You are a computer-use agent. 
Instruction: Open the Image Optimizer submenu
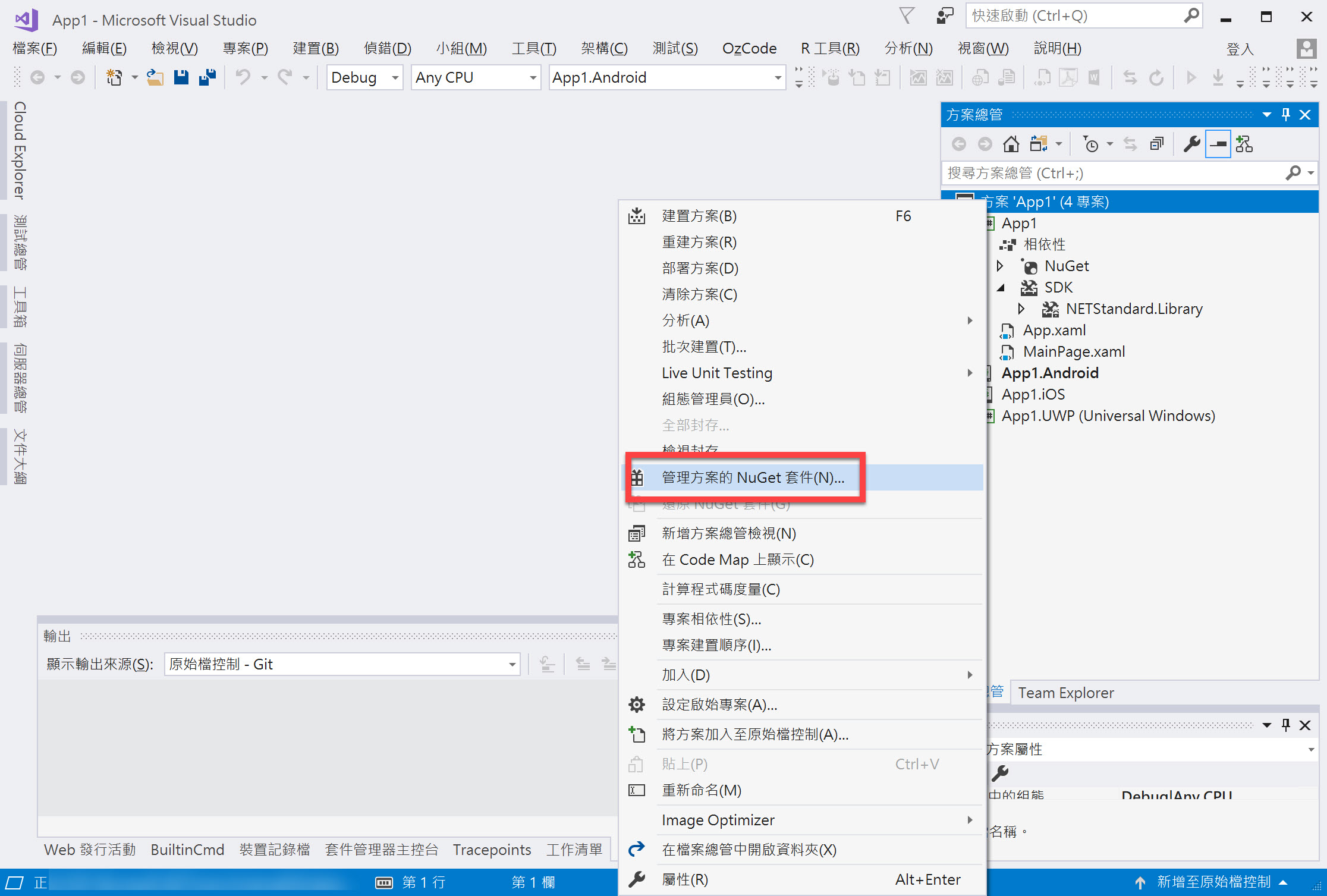pyautogui.click(x=803, y=820)
